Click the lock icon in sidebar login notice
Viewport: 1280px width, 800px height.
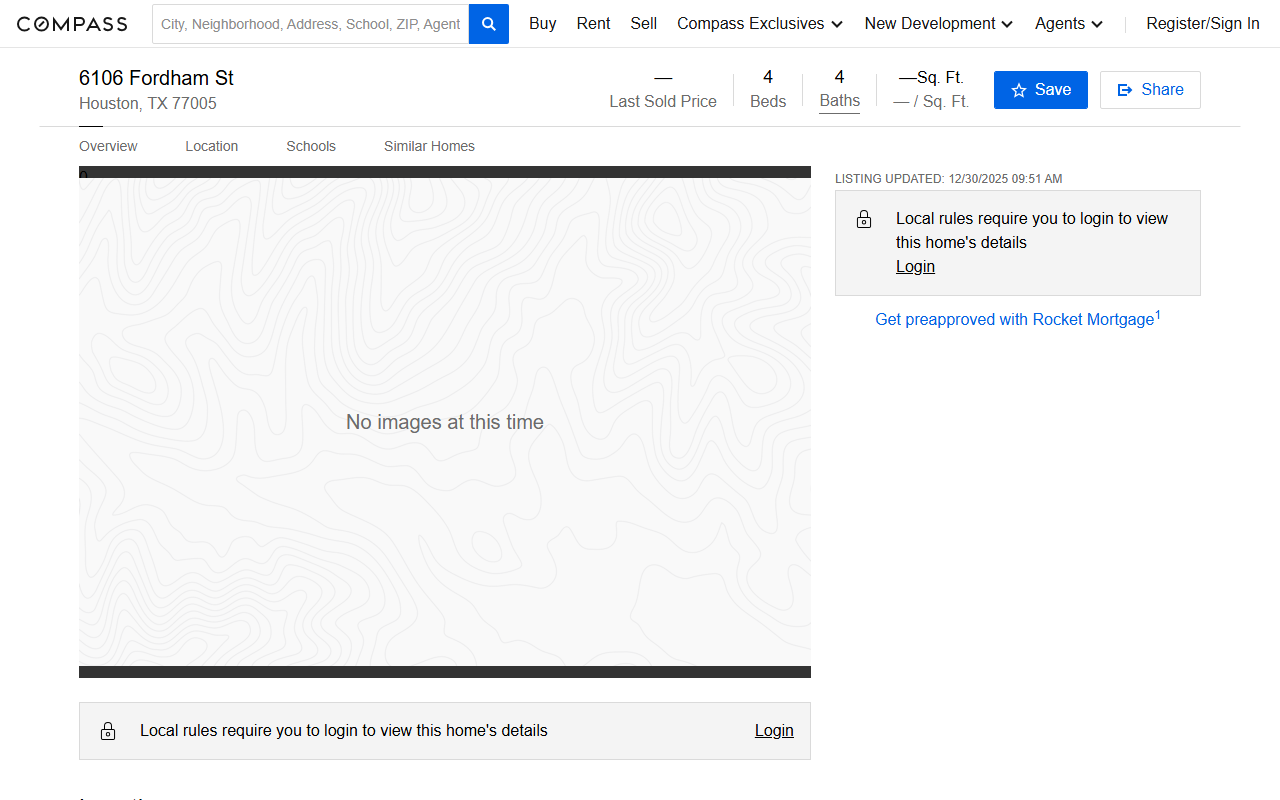click(x=864, y=220)
